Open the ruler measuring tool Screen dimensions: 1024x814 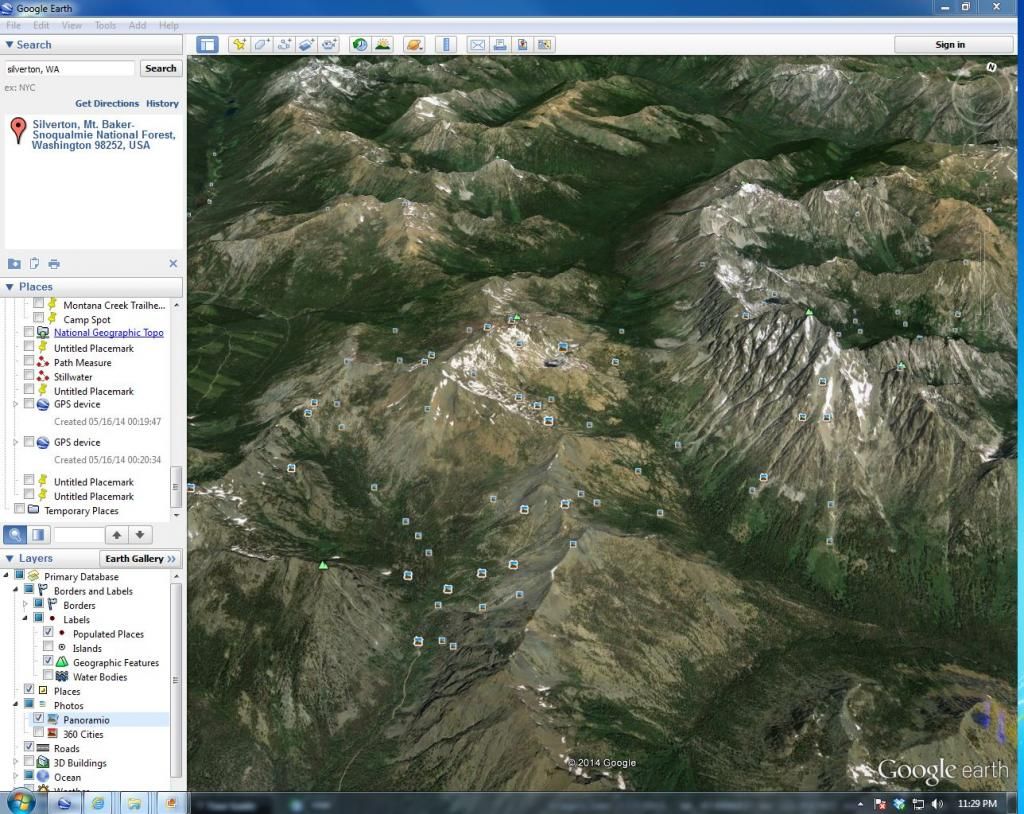(446, 44)
